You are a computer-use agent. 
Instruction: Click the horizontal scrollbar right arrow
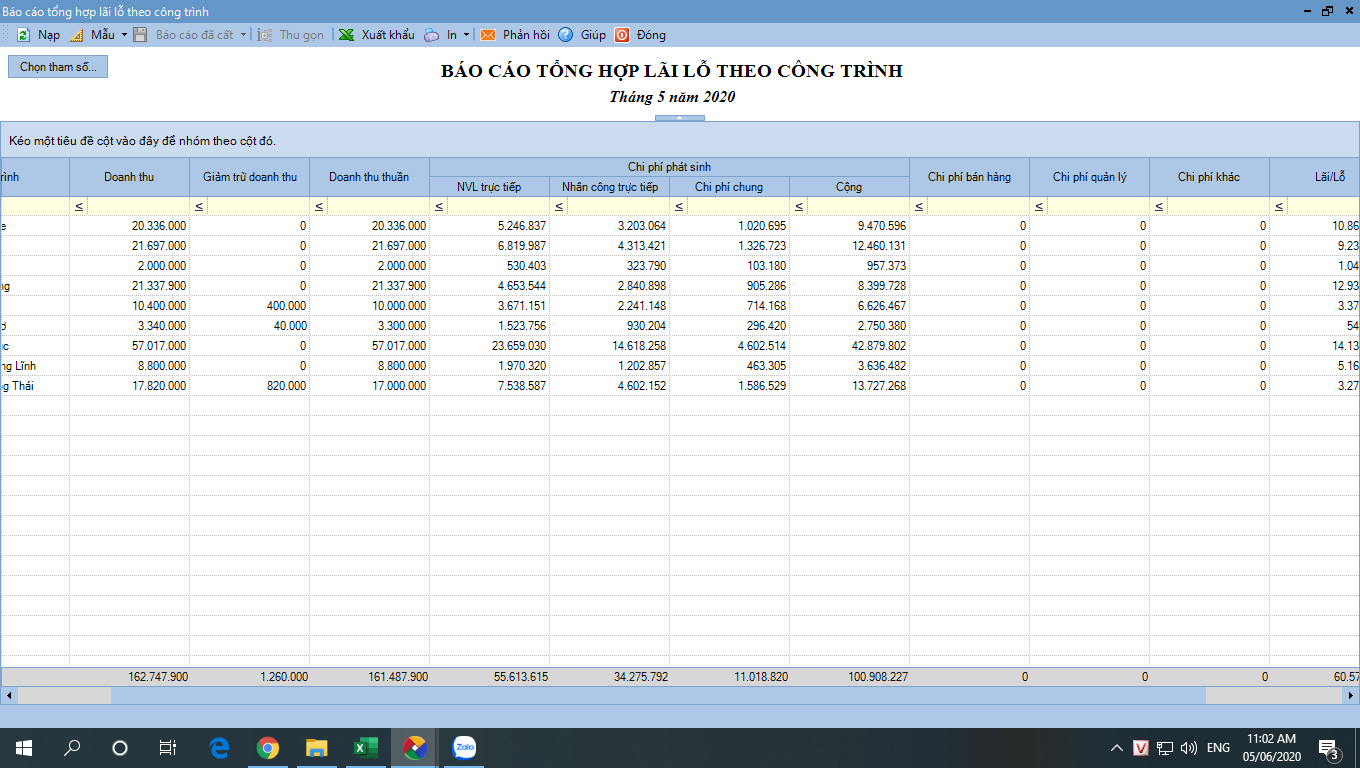click(1351, 695)
